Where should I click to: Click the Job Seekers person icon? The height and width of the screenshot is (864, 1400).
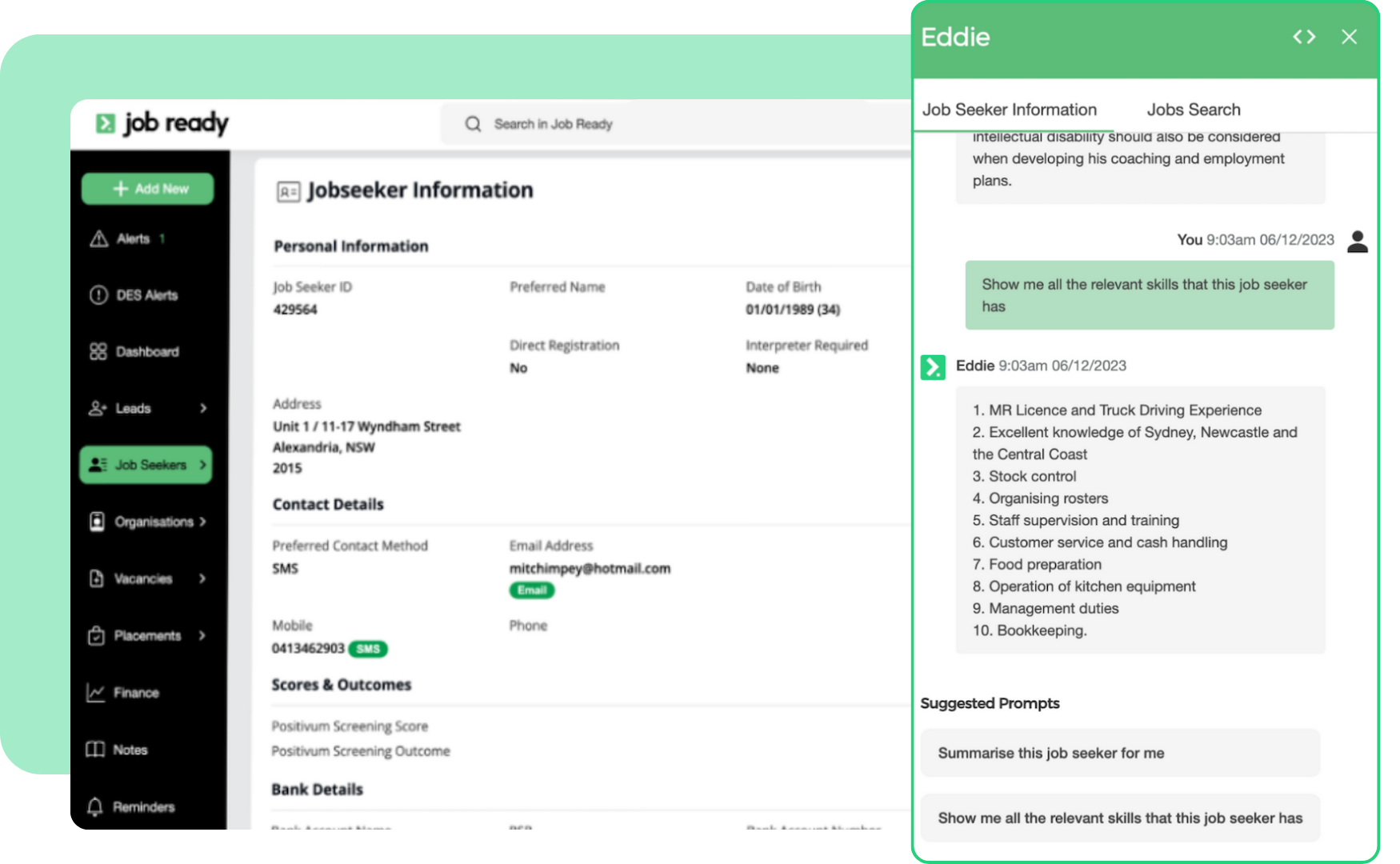pyautogui.click(x=98, y=465)
